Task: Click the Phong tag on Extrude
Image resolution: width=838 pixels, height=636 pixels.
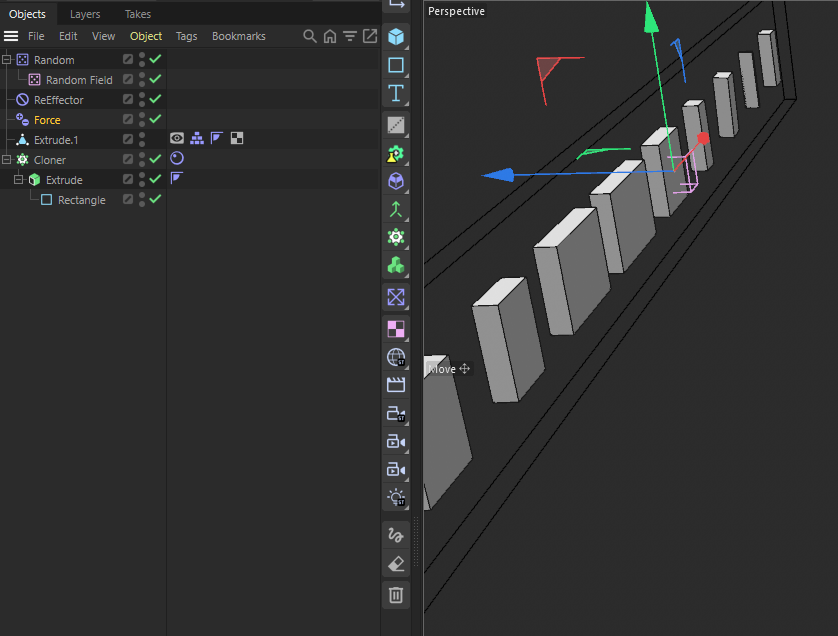Action: (x=176, y=178)
